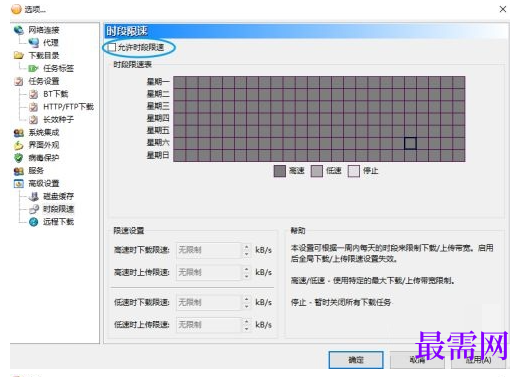Click the 星期一 row label
Screen dimensions: 527x377
click(158, 82)
